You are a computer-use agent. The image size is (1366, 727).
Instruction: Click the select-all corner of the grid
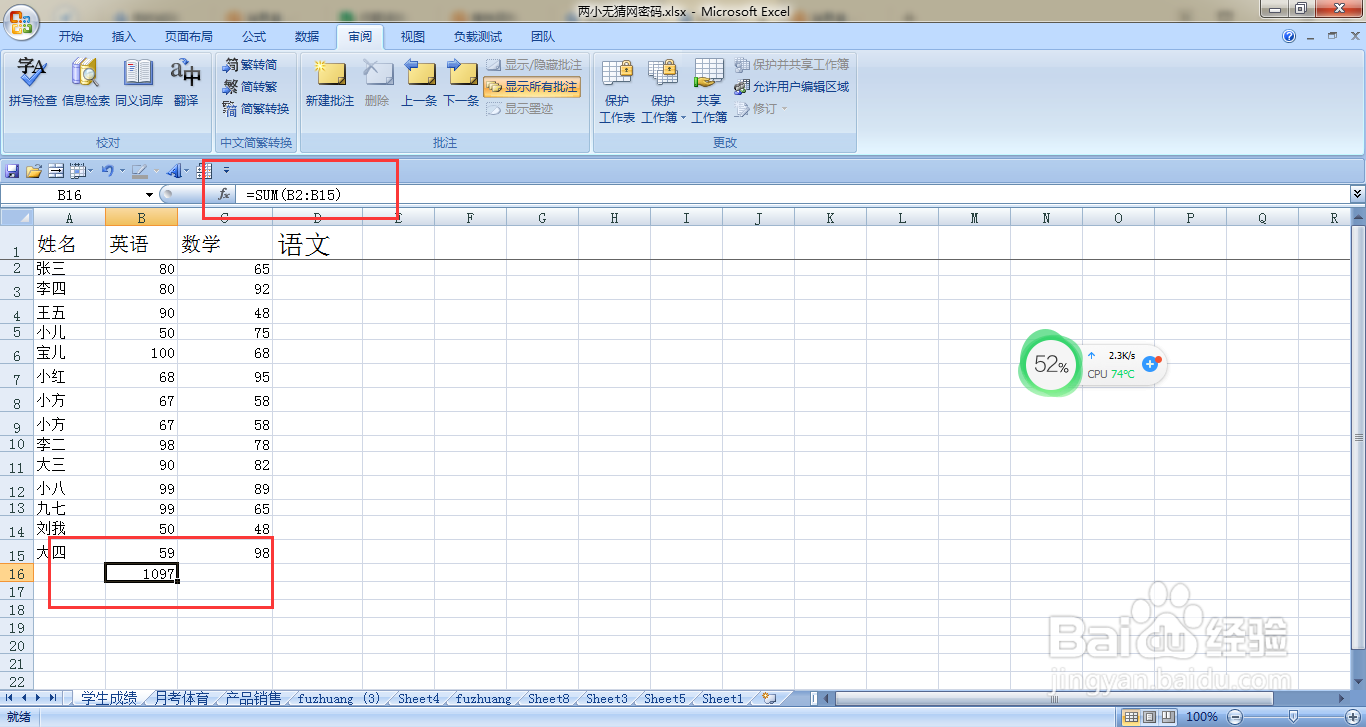pos(17,217)
